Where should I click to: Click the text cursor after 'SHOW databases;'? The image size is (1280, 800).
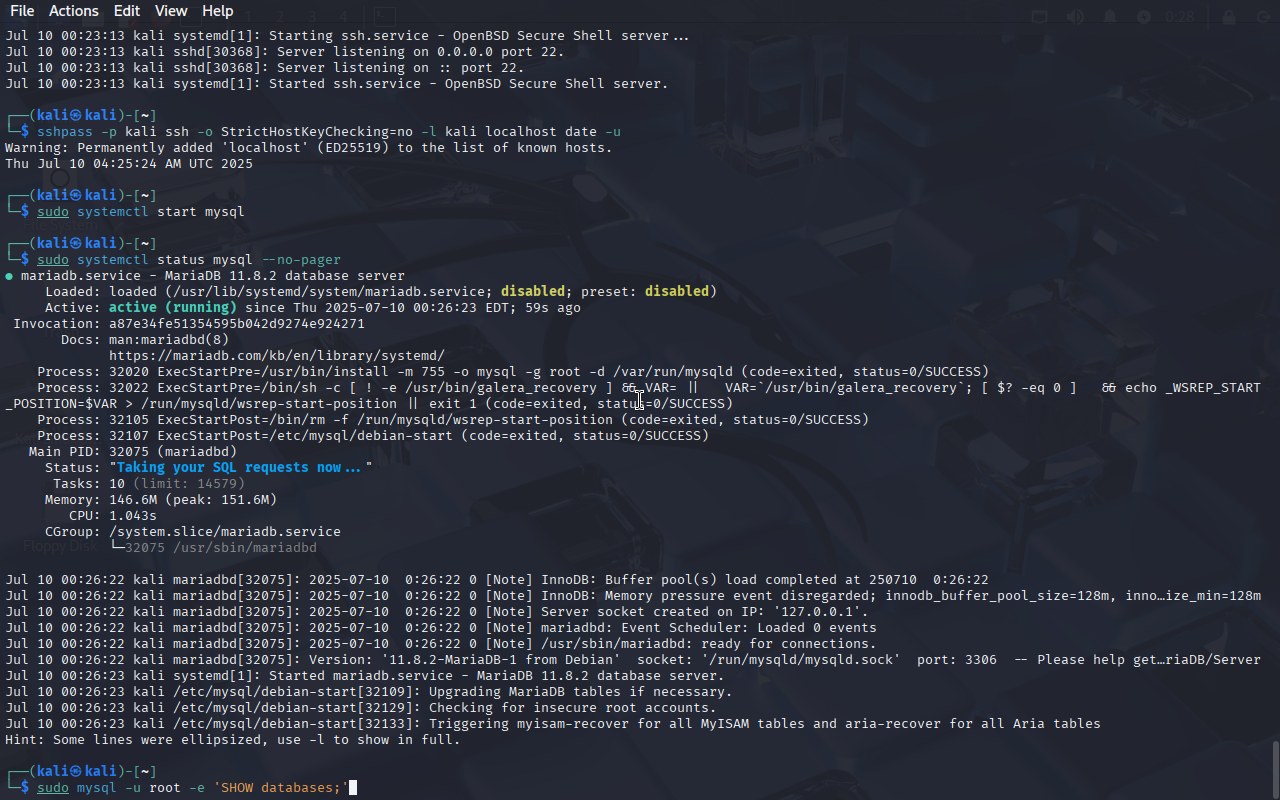pos(353,788)
